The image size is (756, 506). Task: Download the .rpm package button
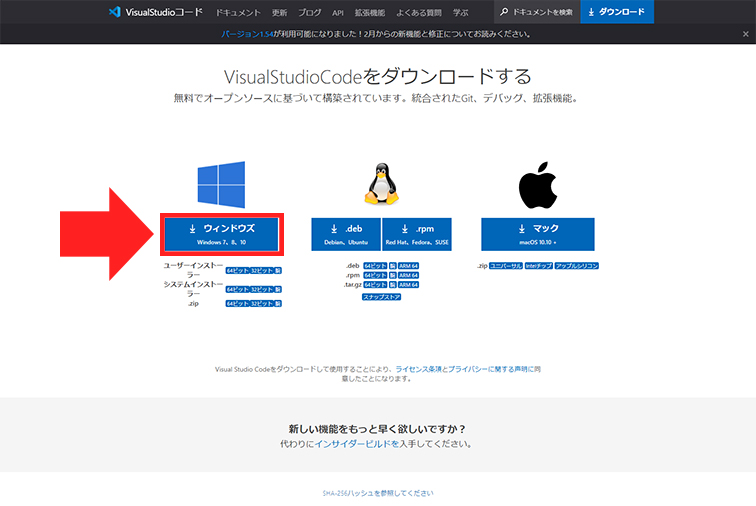(417, 234)
